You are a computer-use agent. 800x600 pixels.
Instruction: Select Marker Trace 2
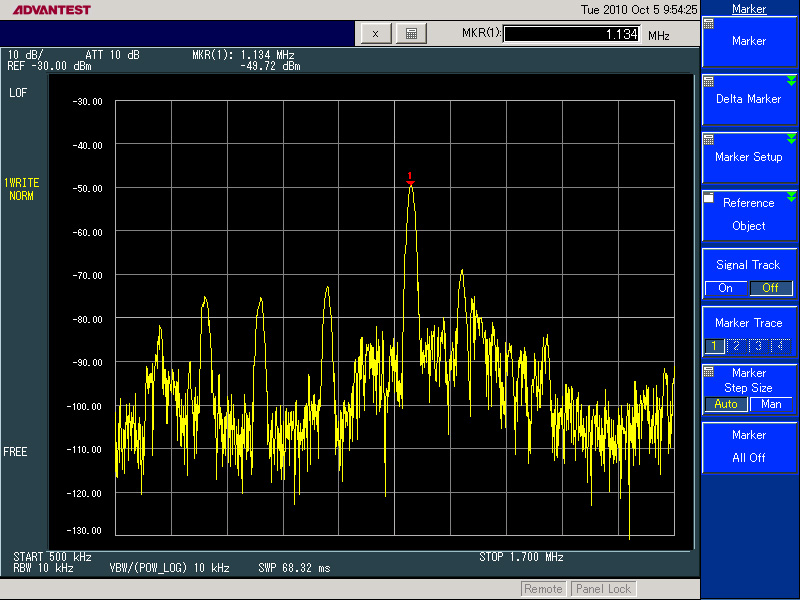coord(737,346)
